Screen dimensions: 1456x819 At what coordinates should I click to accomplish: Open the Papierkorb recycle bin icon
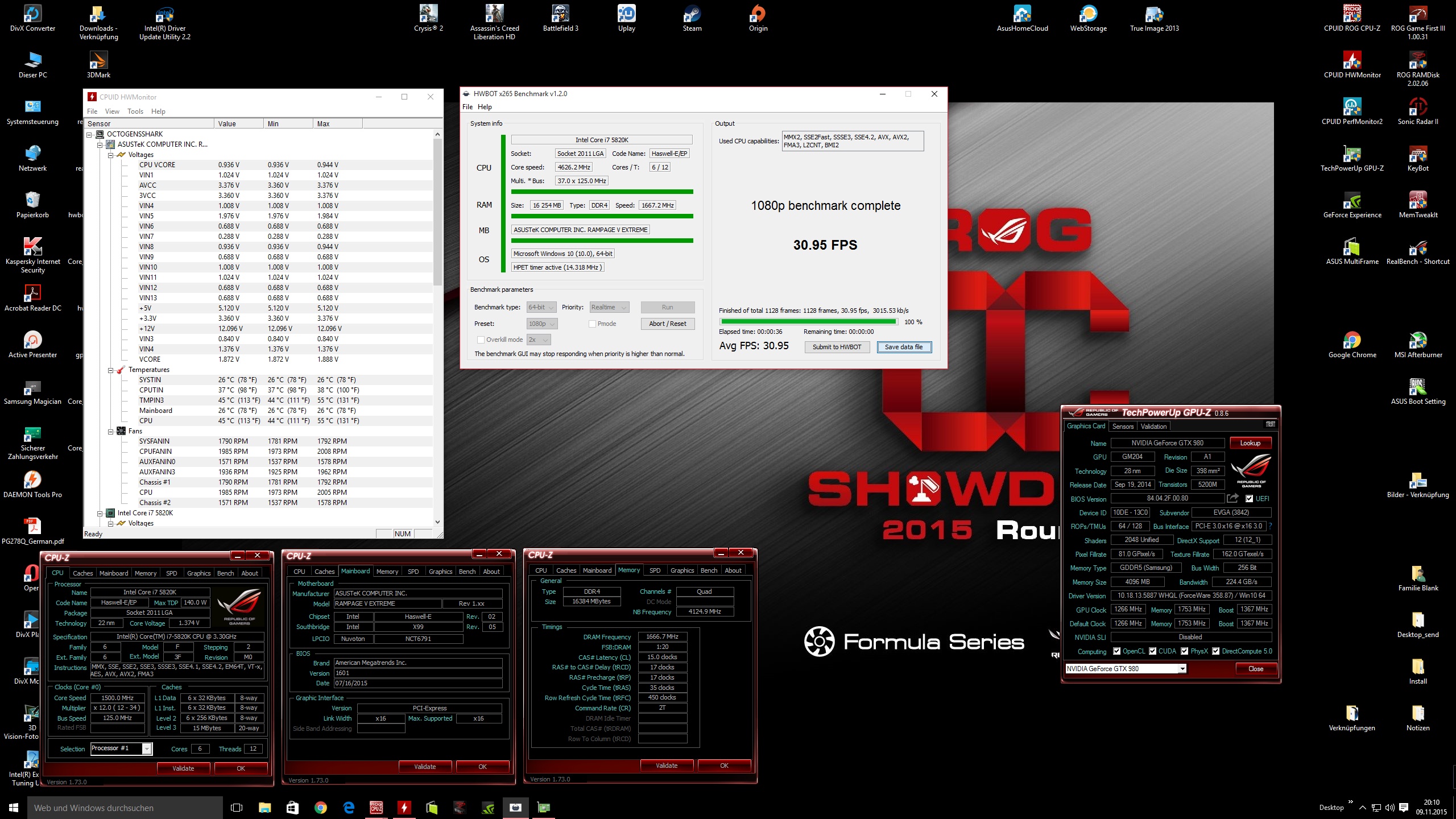pyautogui.click(x=32, y=204)
